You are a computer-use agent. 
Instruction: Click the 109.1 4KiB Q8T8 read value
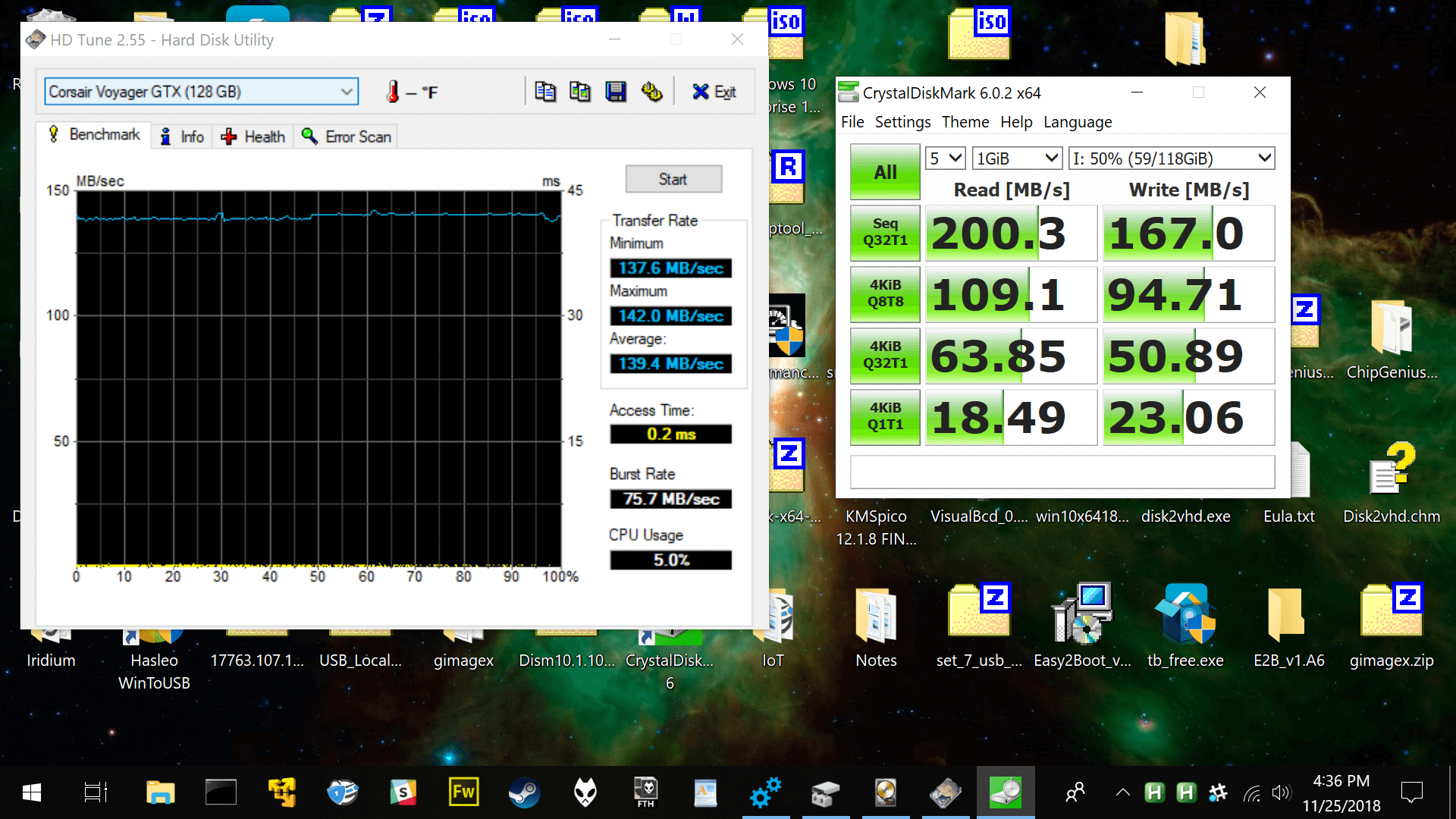coord(1011,295)
